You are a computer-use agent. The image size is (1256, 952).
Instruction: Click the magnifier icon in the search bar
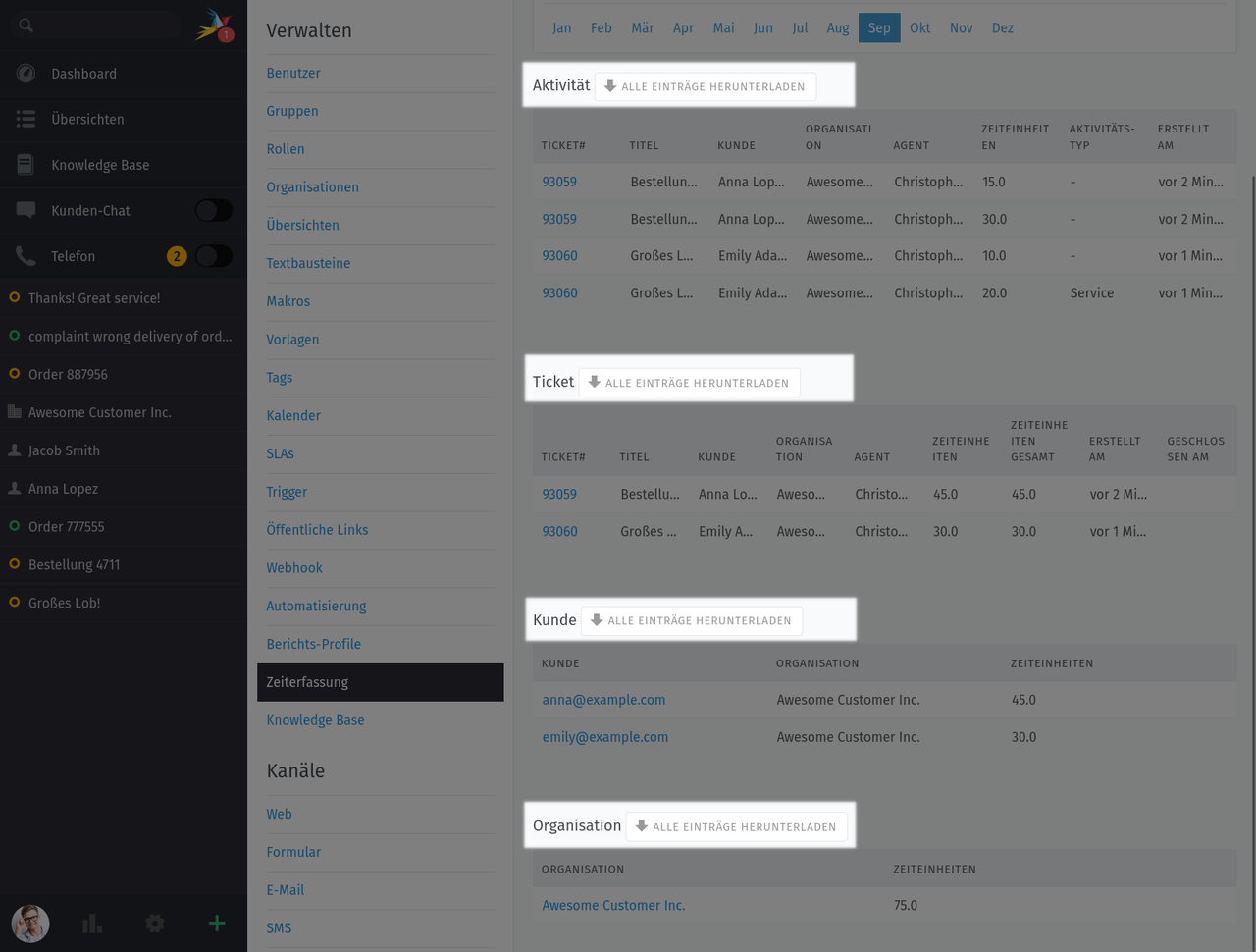tap(25, 25)
